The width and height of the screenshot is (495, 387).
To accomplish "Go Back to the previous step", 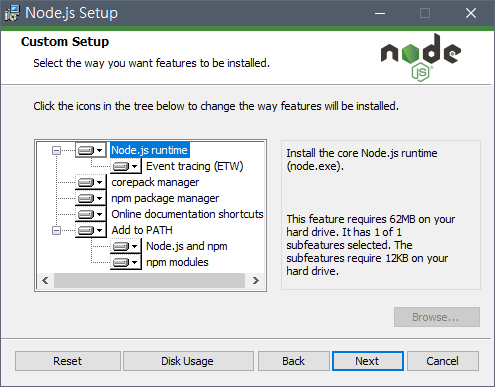I will pos(294,361).
